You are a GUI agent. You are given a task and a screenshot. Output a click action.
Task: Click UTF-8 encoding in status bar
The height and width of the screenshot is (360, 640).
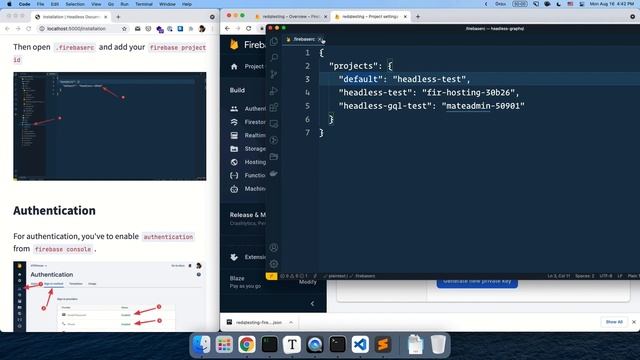pyautogui.click(x=606, y=276)
